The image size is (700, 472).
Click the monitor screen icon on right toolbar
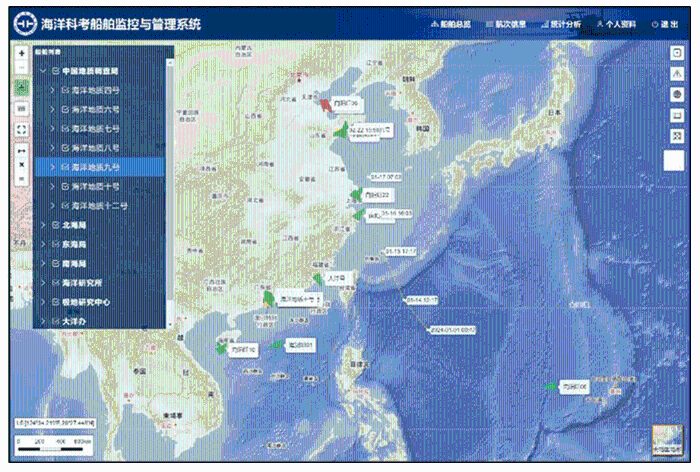click(x=677, y=114)
